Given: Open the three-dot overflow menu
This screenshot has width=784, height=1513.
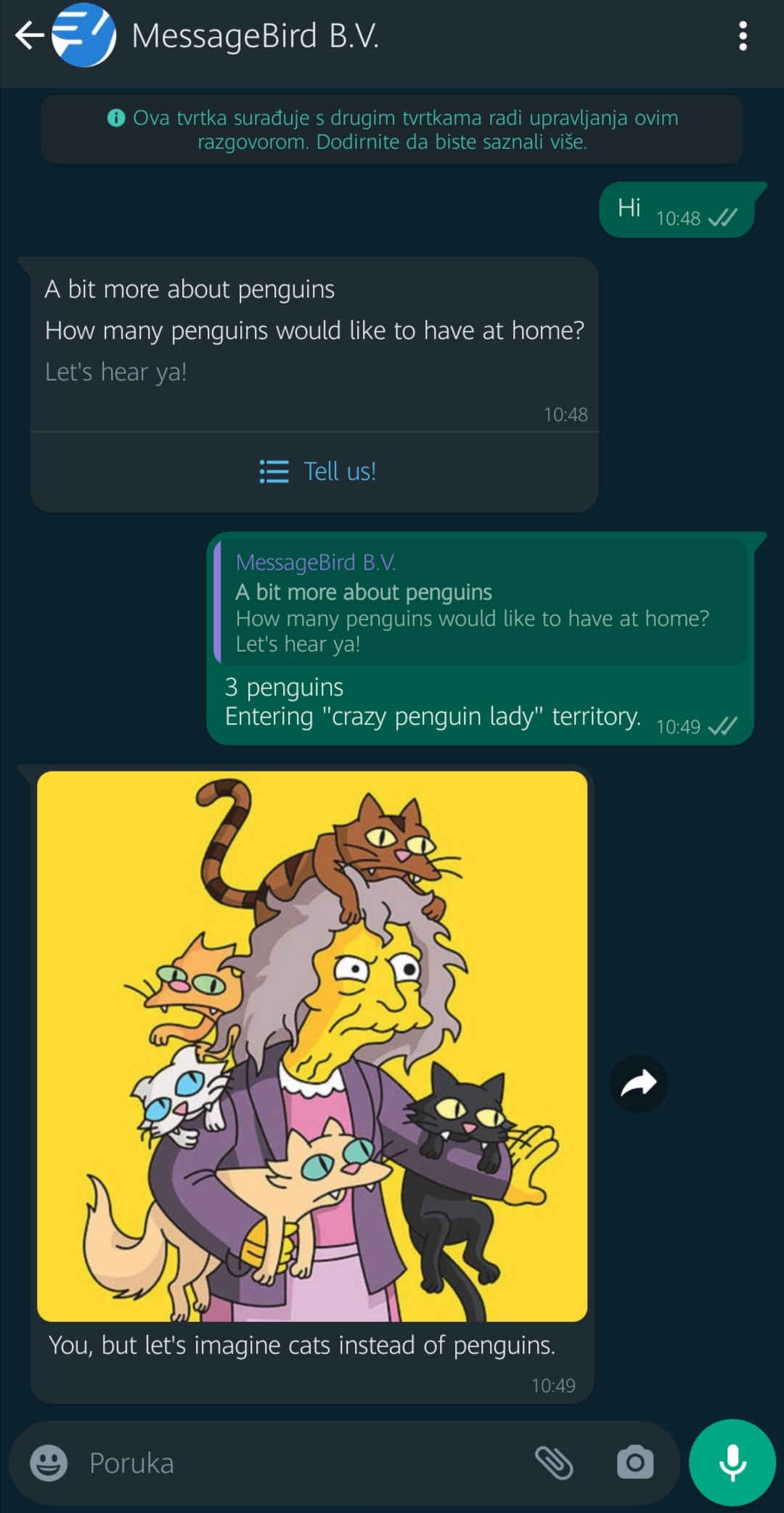Looking at the screenshot, I should 743,36.
